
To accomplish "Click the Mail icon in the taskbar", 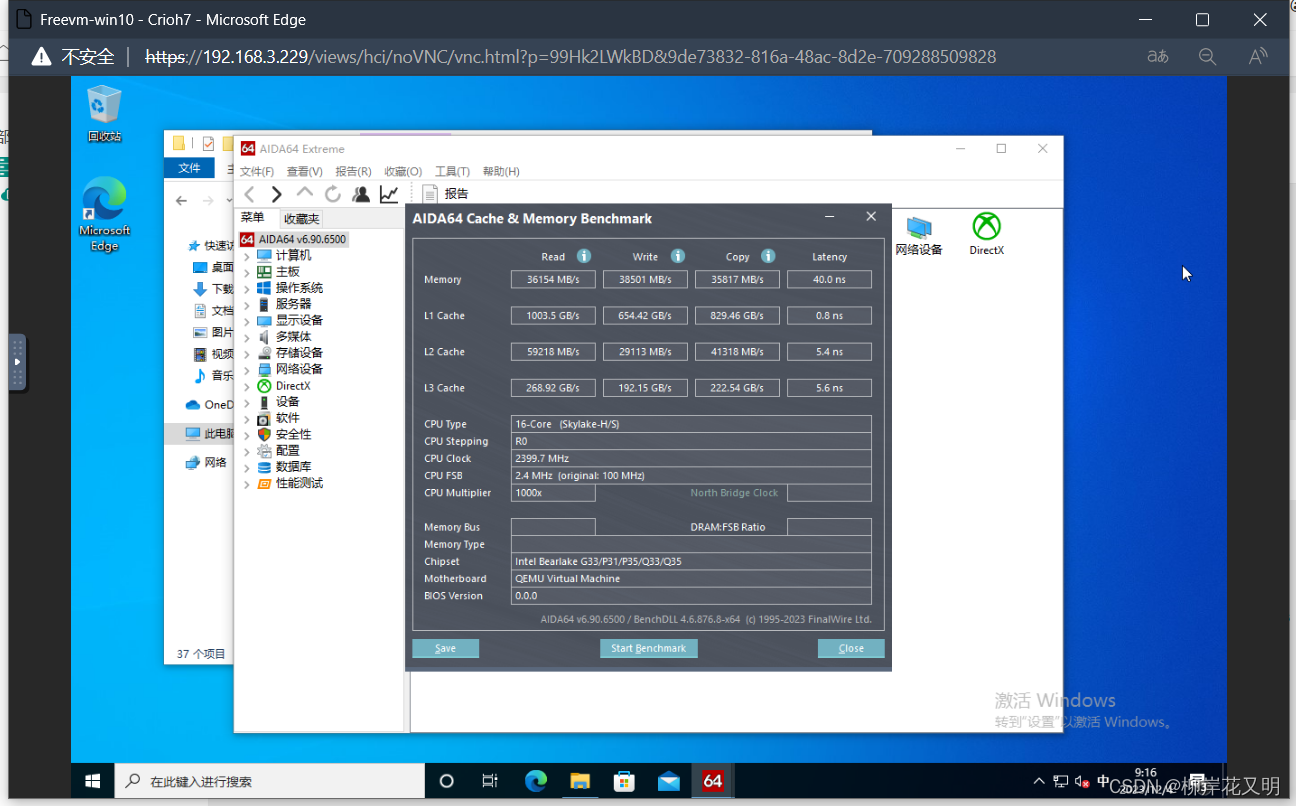I will point(669,781).
